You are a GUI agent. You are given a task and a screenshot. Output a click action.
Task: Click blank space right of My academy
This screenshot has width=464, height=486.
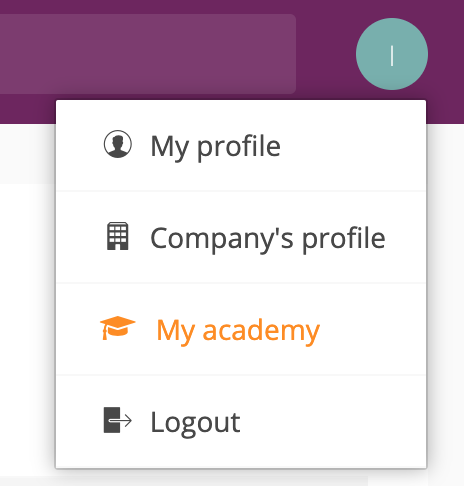coord(372,329)
